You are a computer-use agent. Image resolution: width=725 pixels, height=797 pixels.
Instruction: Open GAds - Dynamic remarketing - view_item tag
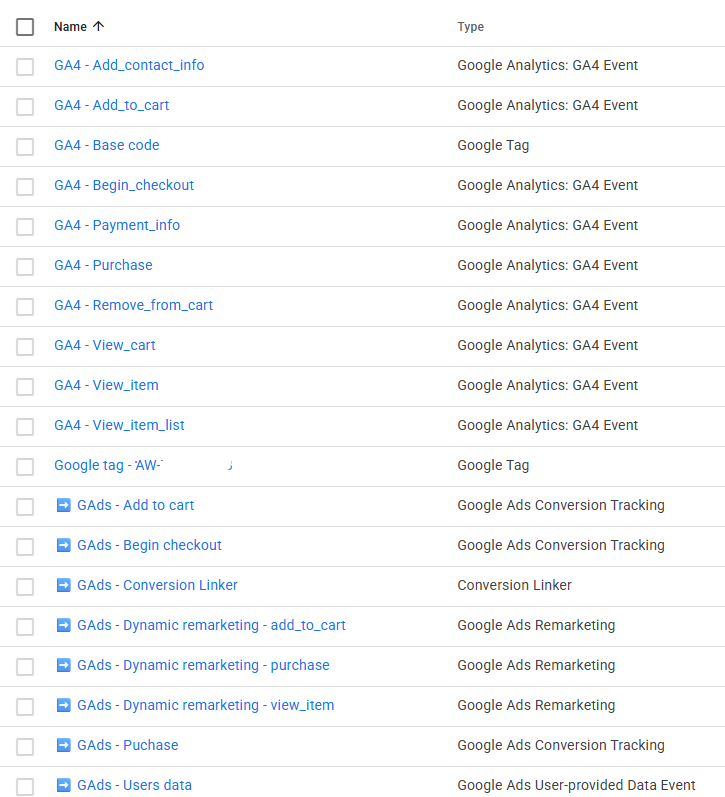point(205,705)
